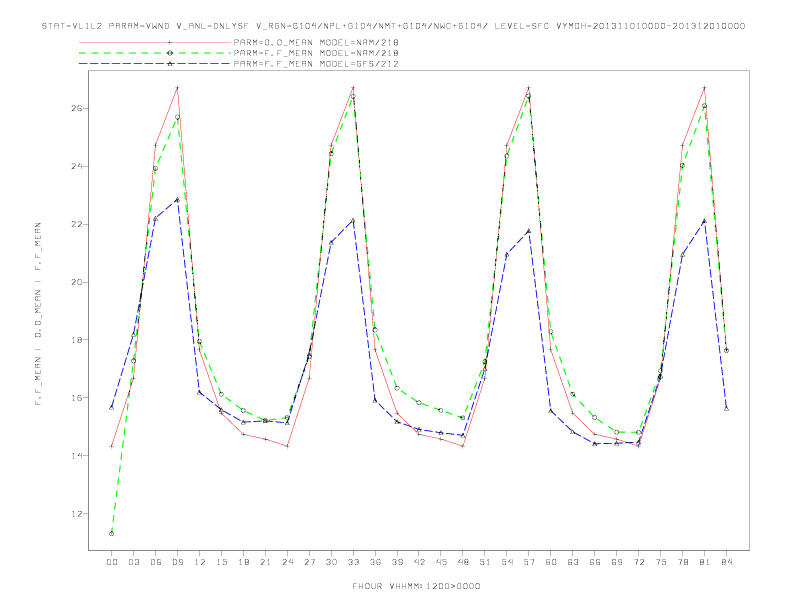
Task: Click x-axis forecast hour label 30
Action: (x=331, y=562)
